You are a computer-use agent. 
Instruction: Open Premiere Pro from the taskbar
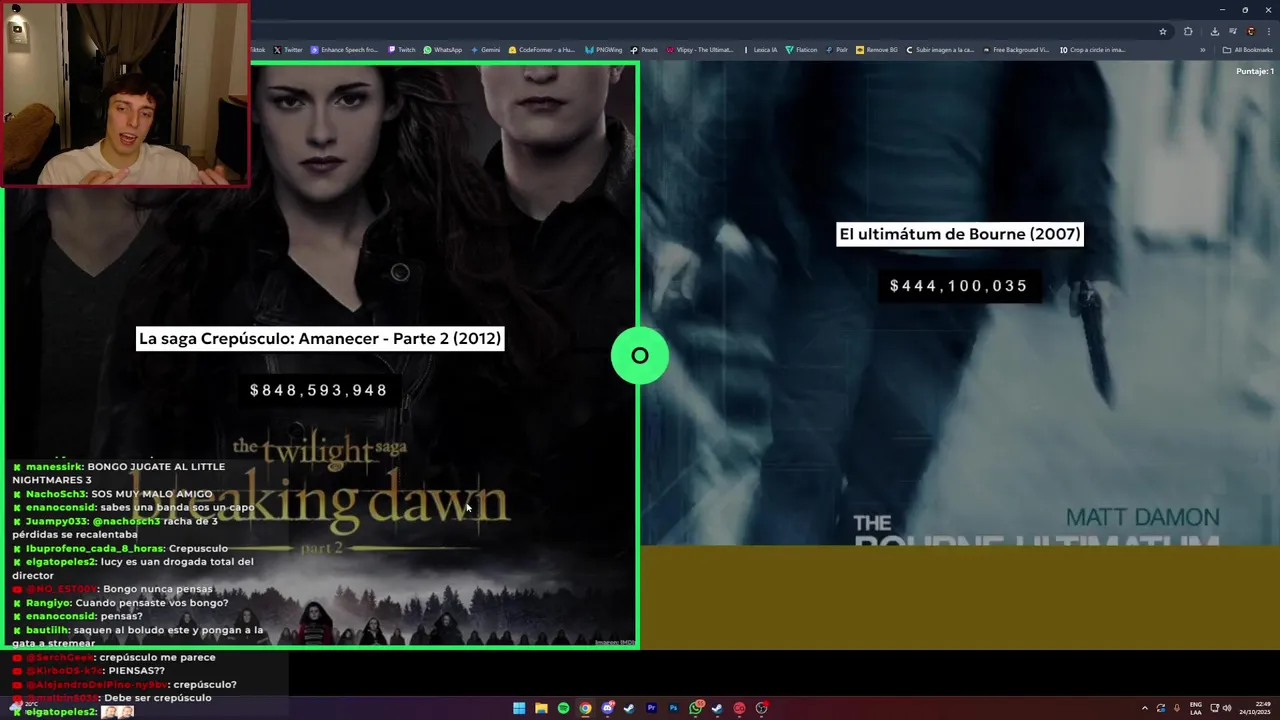(651, 708)
